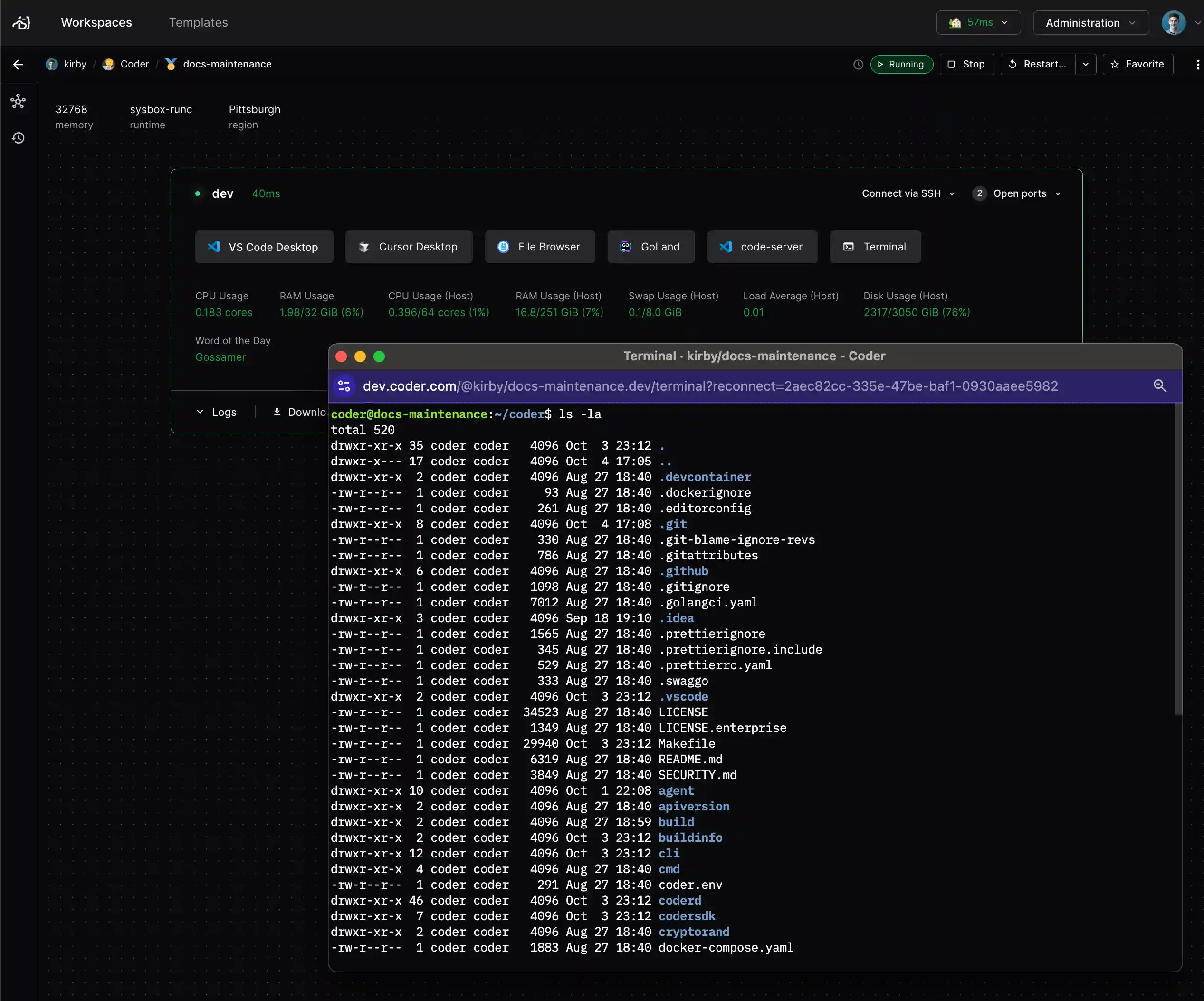Expand the Logs section
This screenshot has width=1204, height=1001.
pyautogui.click(x=216, y=412)
